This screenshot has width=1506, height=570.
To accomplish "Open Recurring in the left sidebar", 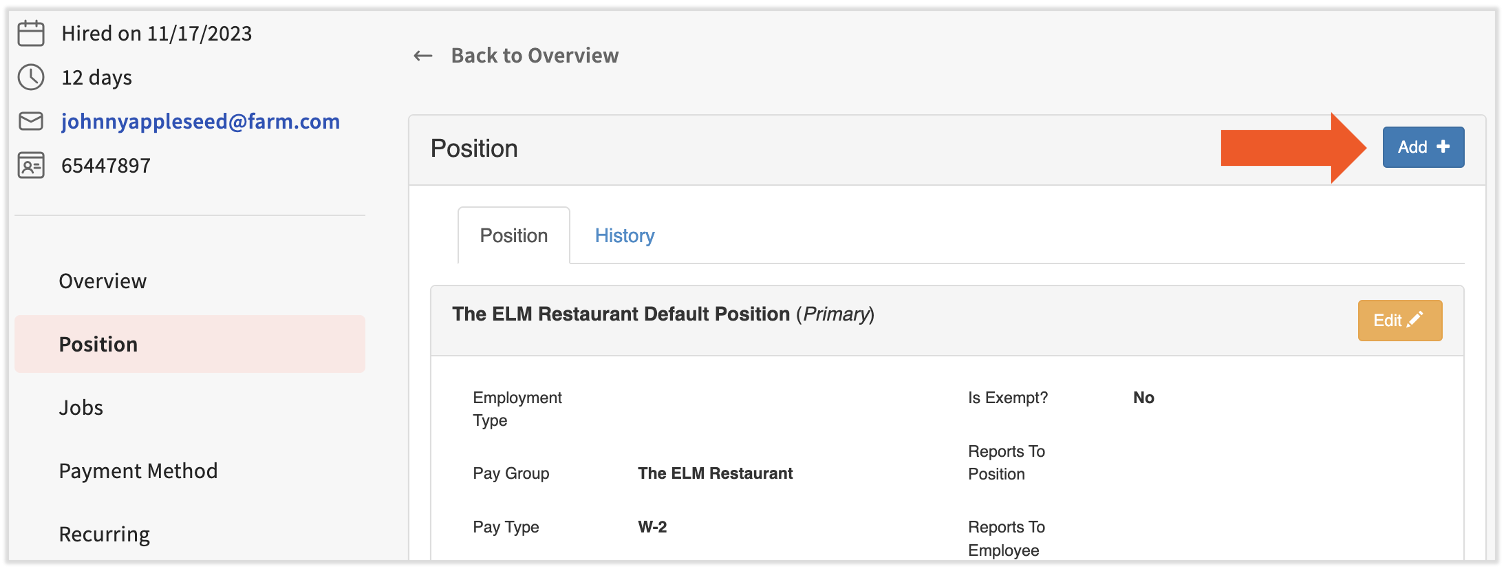I will 104,534.
